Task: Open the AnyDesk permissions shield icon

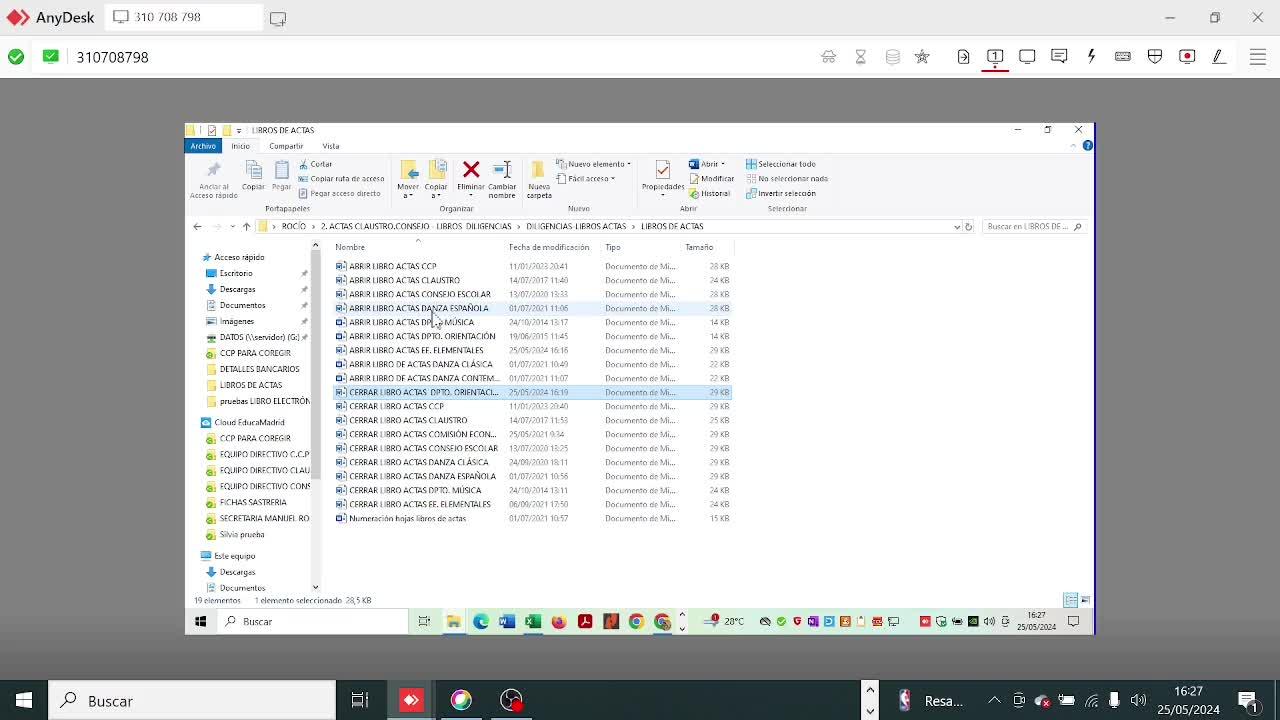Action: pos(1155,57)
